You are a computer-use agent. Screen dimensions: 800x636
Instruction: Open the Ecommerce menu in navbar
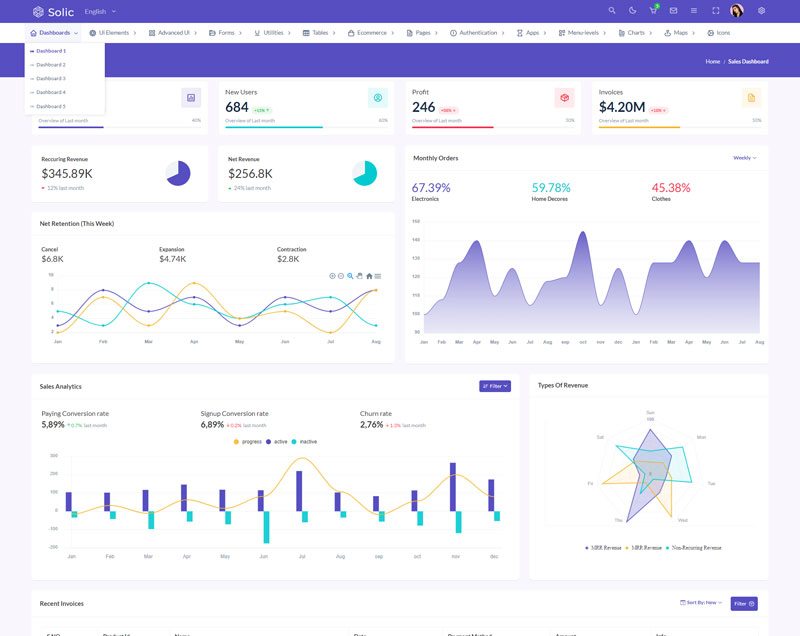(371, 33)
